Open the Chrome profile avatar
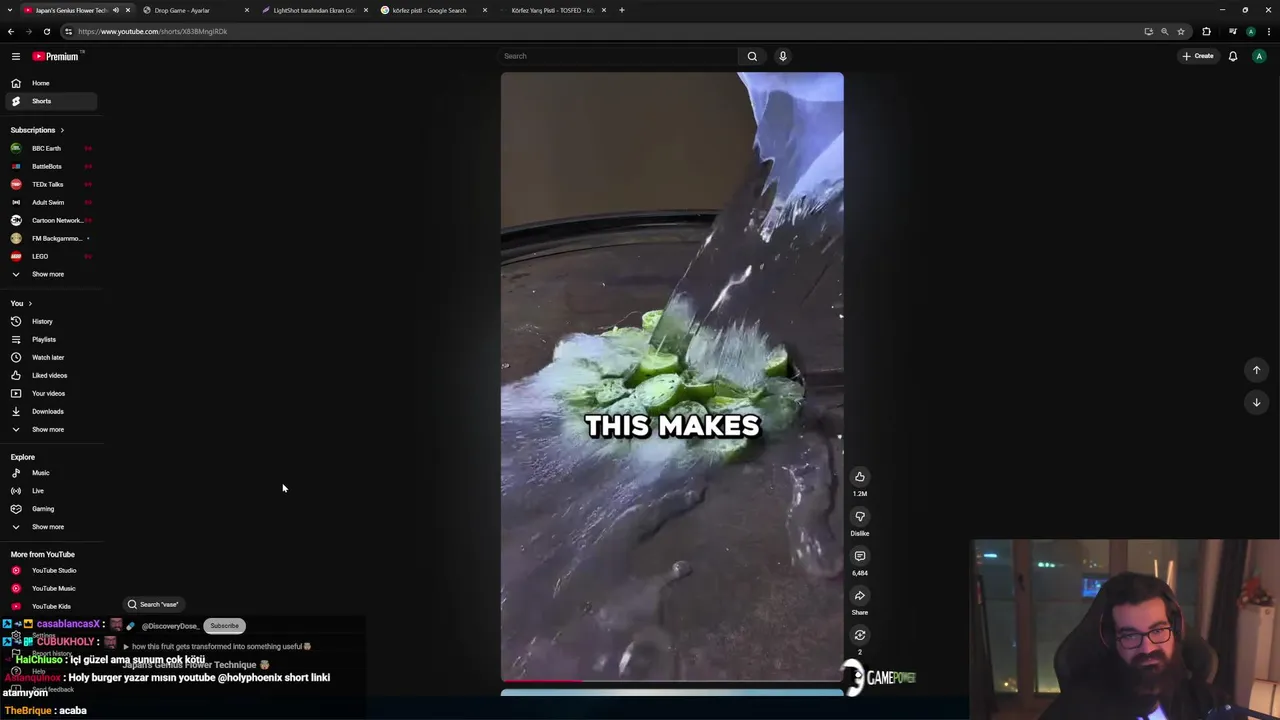Screen dimensions: 1280x720 [x=1251, y=31]
